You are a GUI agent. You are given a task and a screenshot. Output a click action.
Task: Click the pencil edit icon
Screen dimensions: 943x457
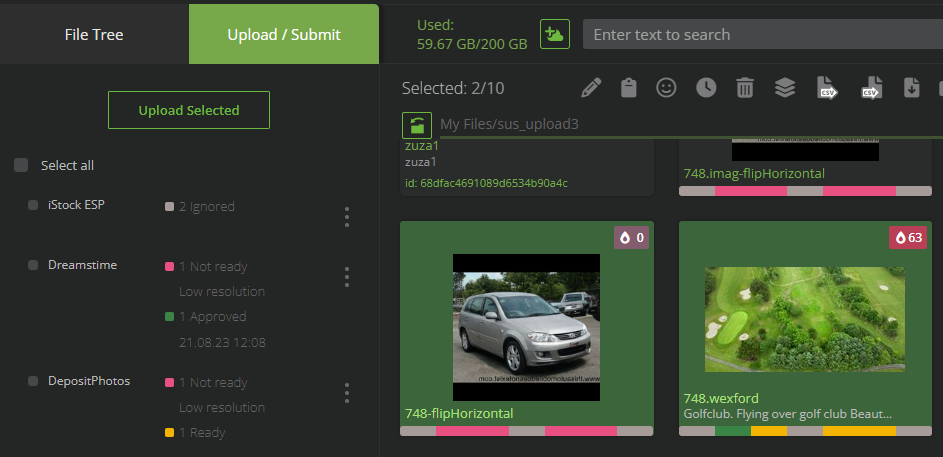click(x=591, y=88)
